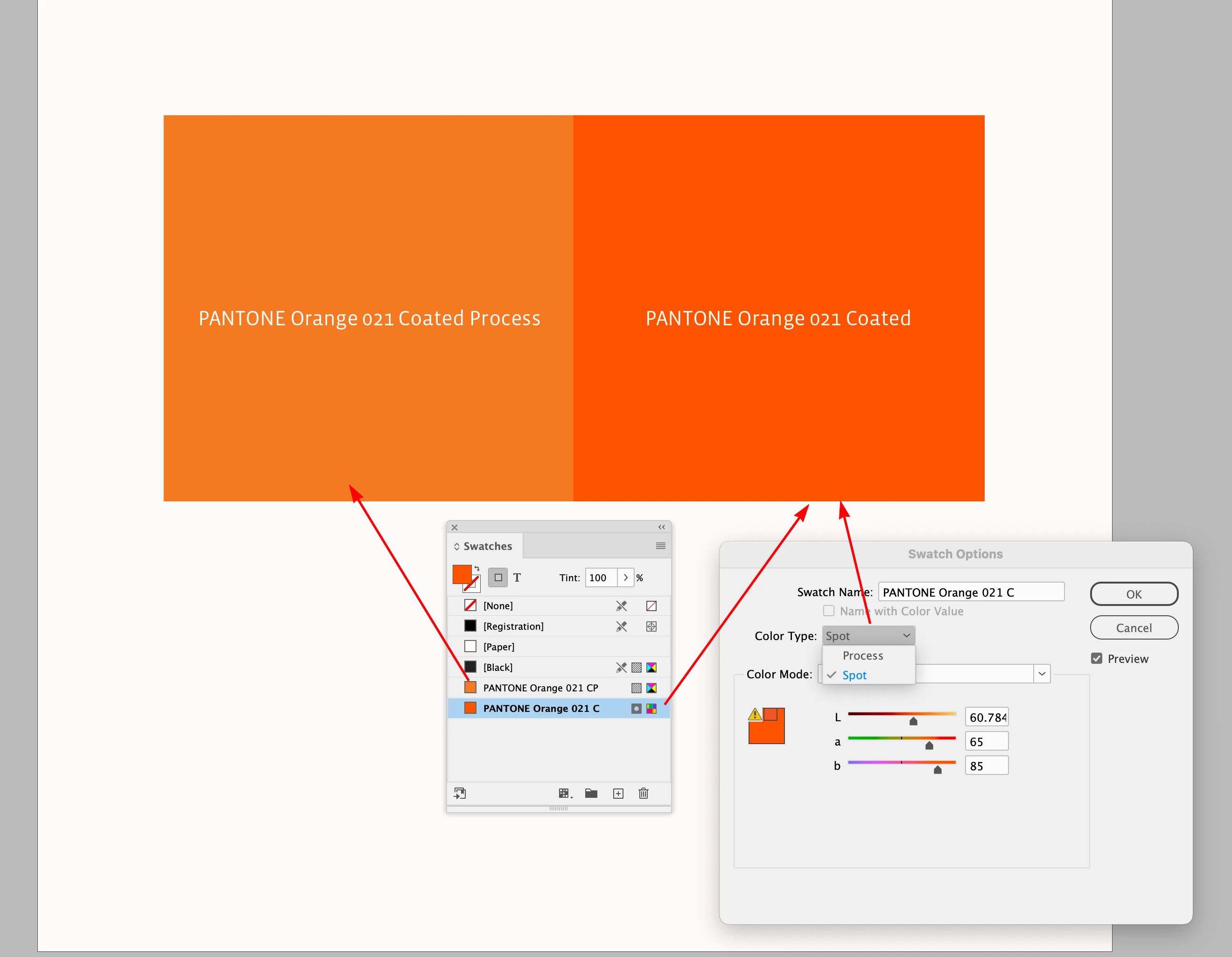1232x957 pixels.
Task: Edit the b value field
Action: pyautogui.click(x=987, y=766)
